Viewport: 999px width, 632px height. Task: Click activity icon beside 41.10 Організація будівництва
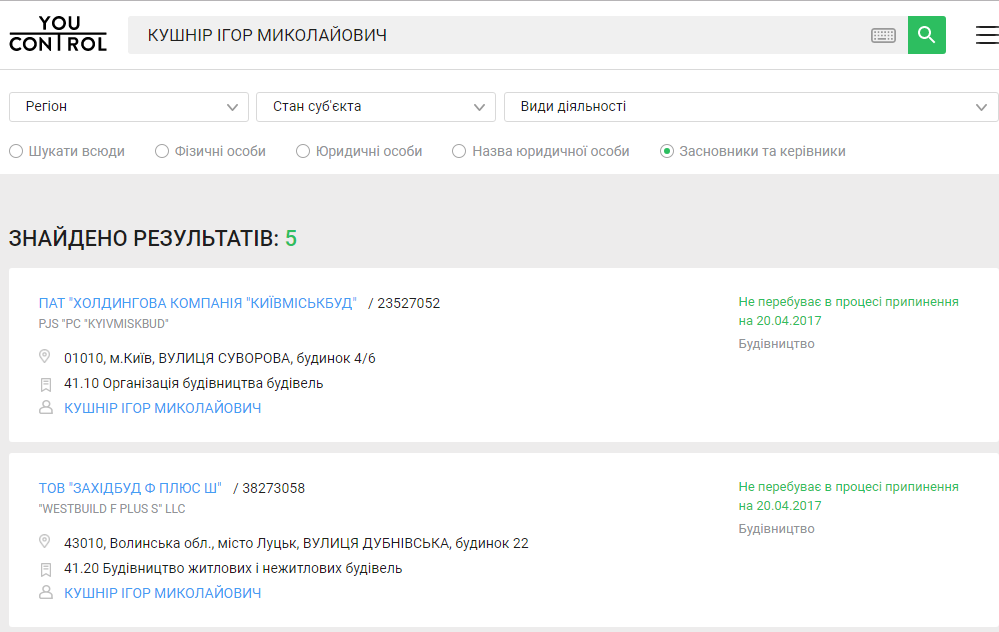point(45,383)
